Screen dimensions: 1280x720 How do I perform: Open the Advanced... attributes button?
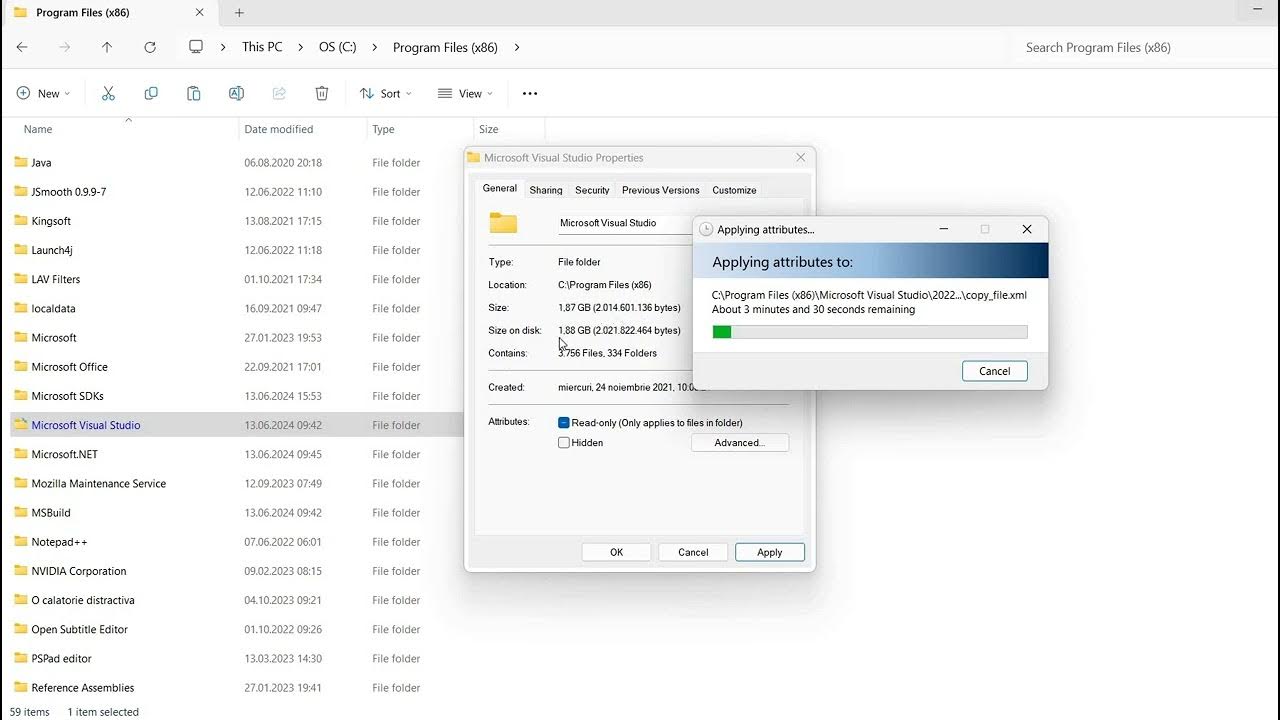point(740,442)
